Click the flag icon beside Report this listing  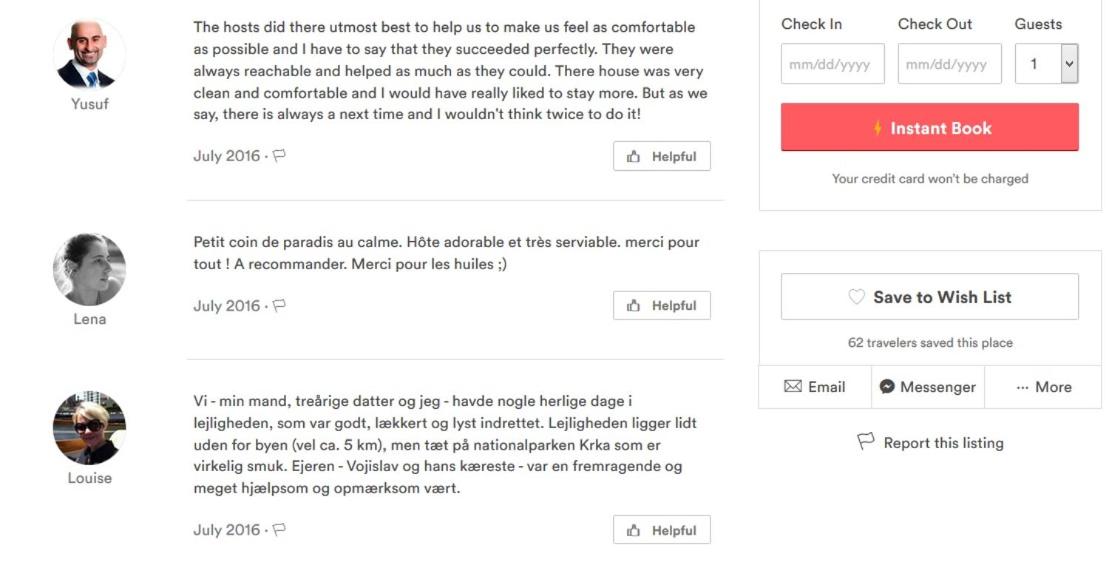[x=866, y=442]
